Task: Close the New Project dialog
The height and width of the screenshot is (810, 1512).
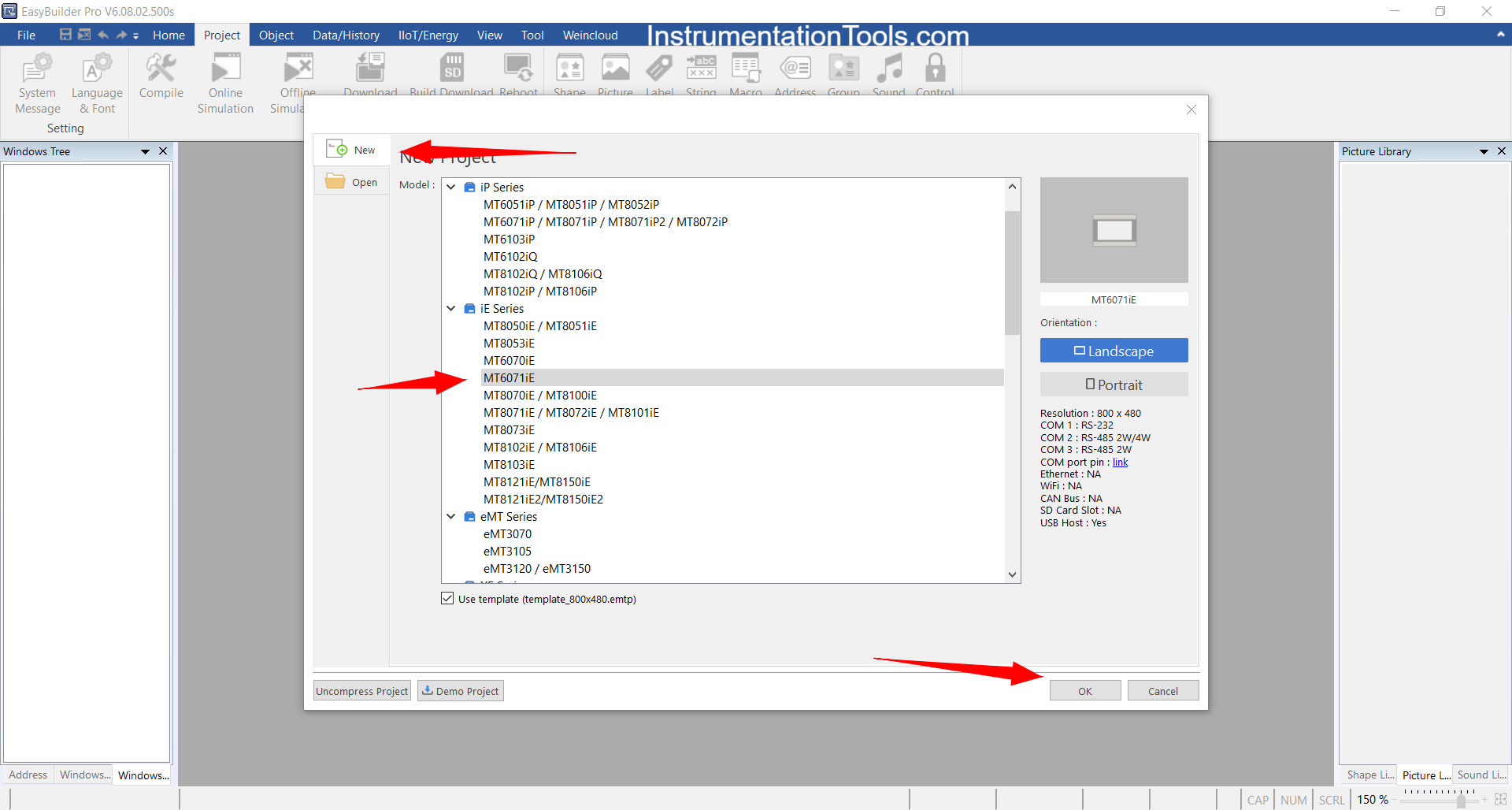Action: (x=1191, y=110)
